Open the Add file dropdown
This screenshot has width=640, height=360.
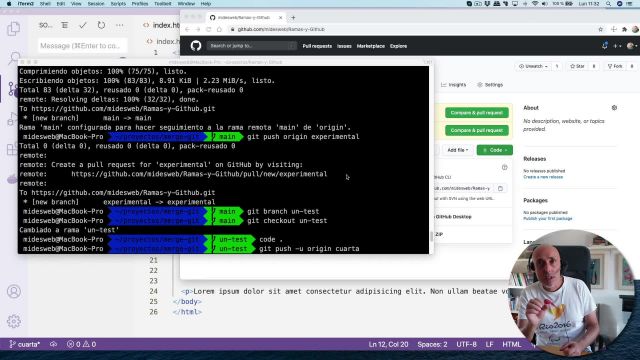pos(458,150)
